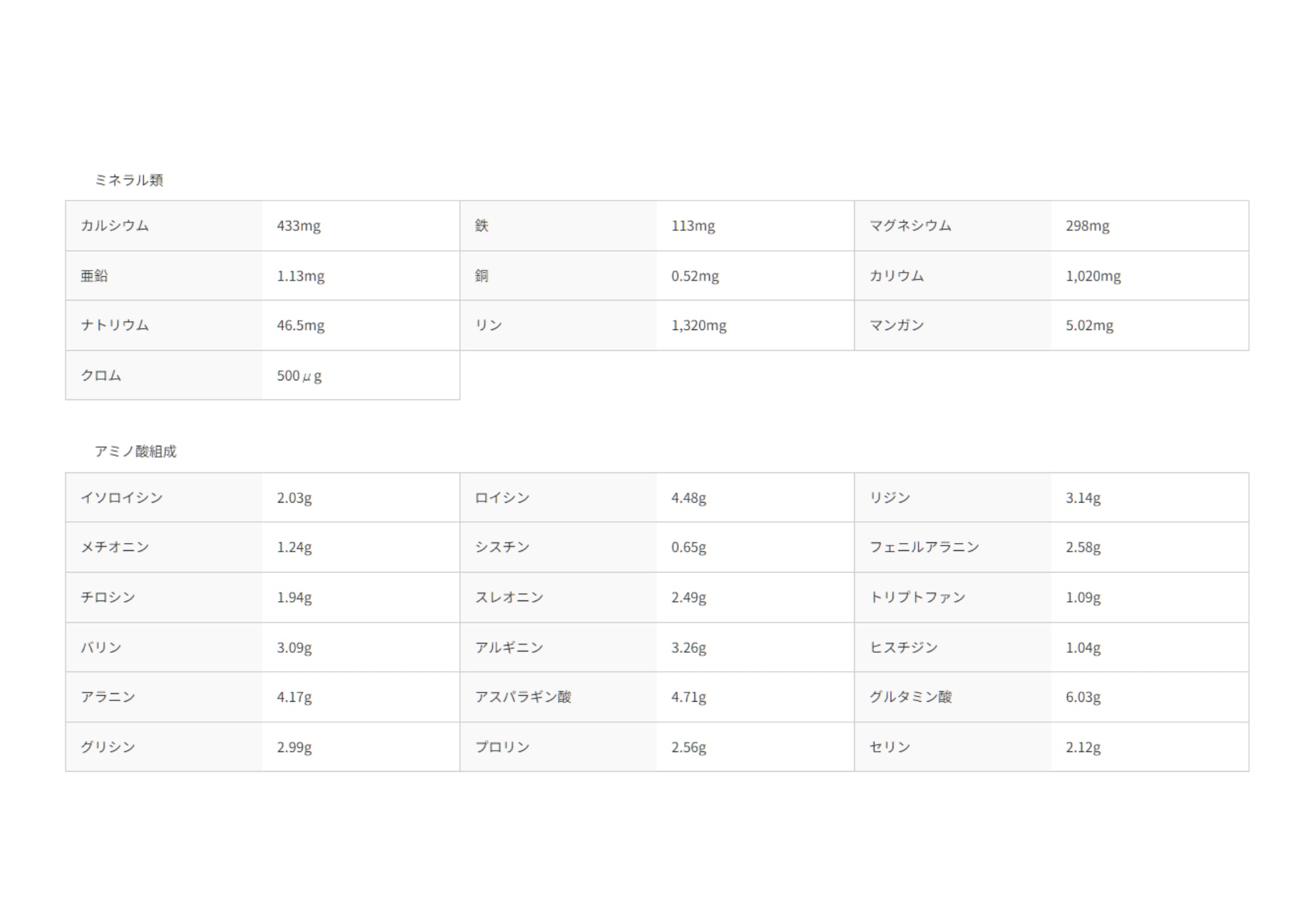The height and width of the screenshot is (924, 1307).
Task: Click the 6.03g glutamic acid value
Action: click(1083, 697)
